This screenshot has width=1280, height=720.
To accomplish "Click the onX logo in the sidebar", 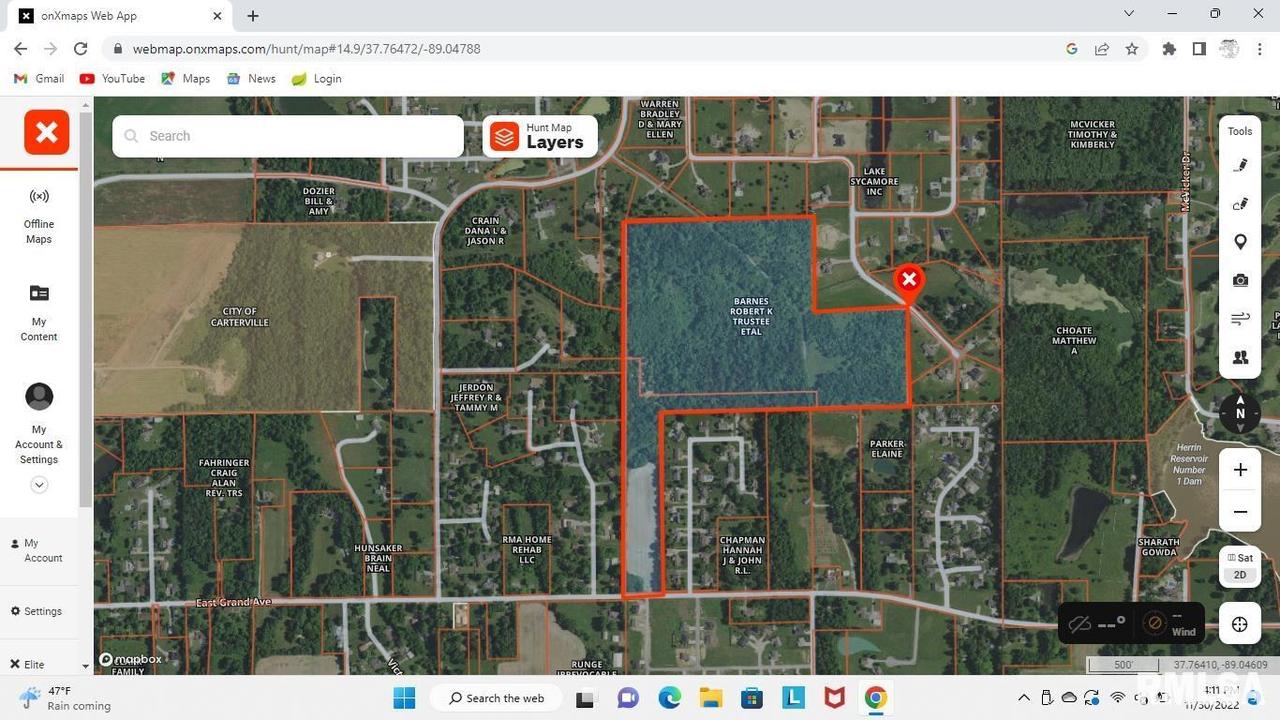I will 46,131.
